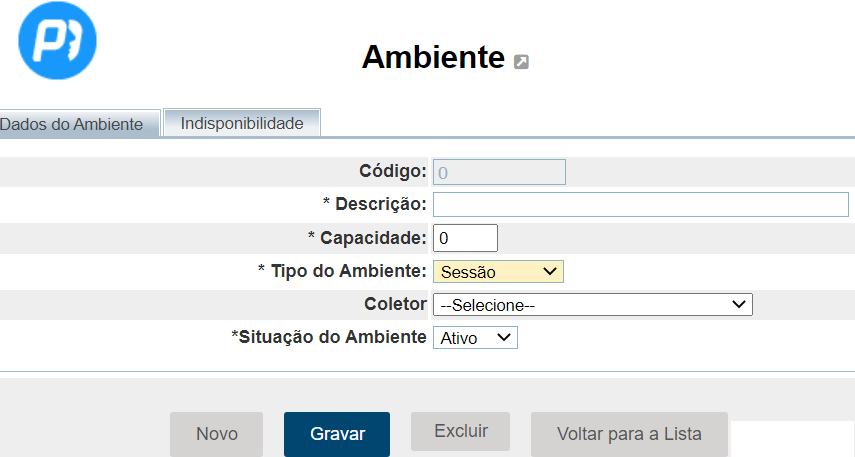Click the blue P logo icon
855x457 pixels.
[x=58, y=40]
